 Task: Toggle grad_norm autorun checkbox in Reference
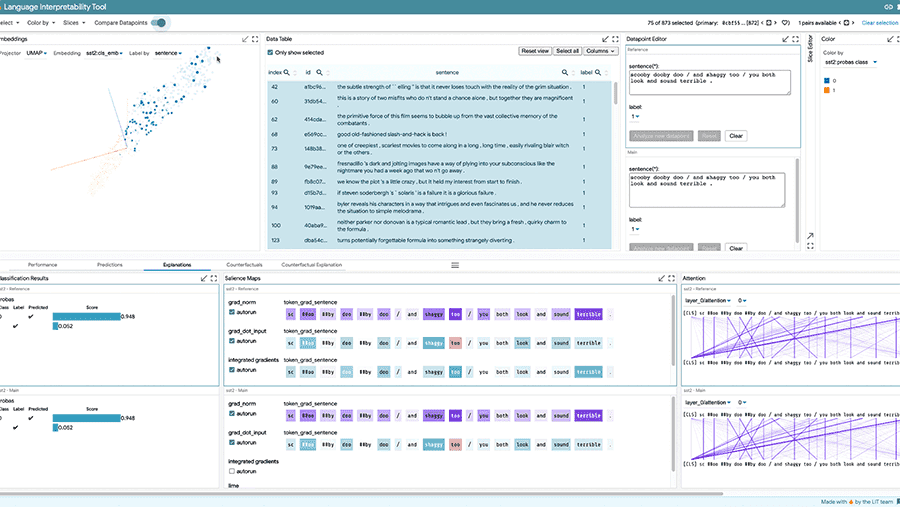232,313
